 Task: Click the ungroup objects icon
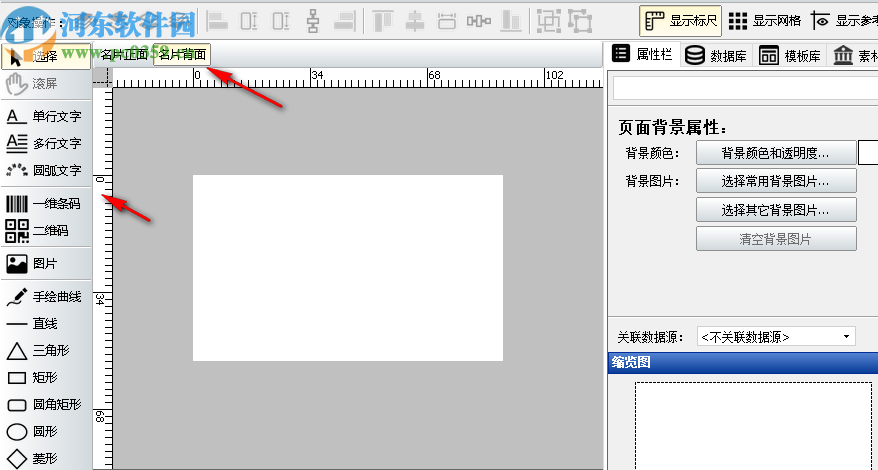click(x=581, y=21)
